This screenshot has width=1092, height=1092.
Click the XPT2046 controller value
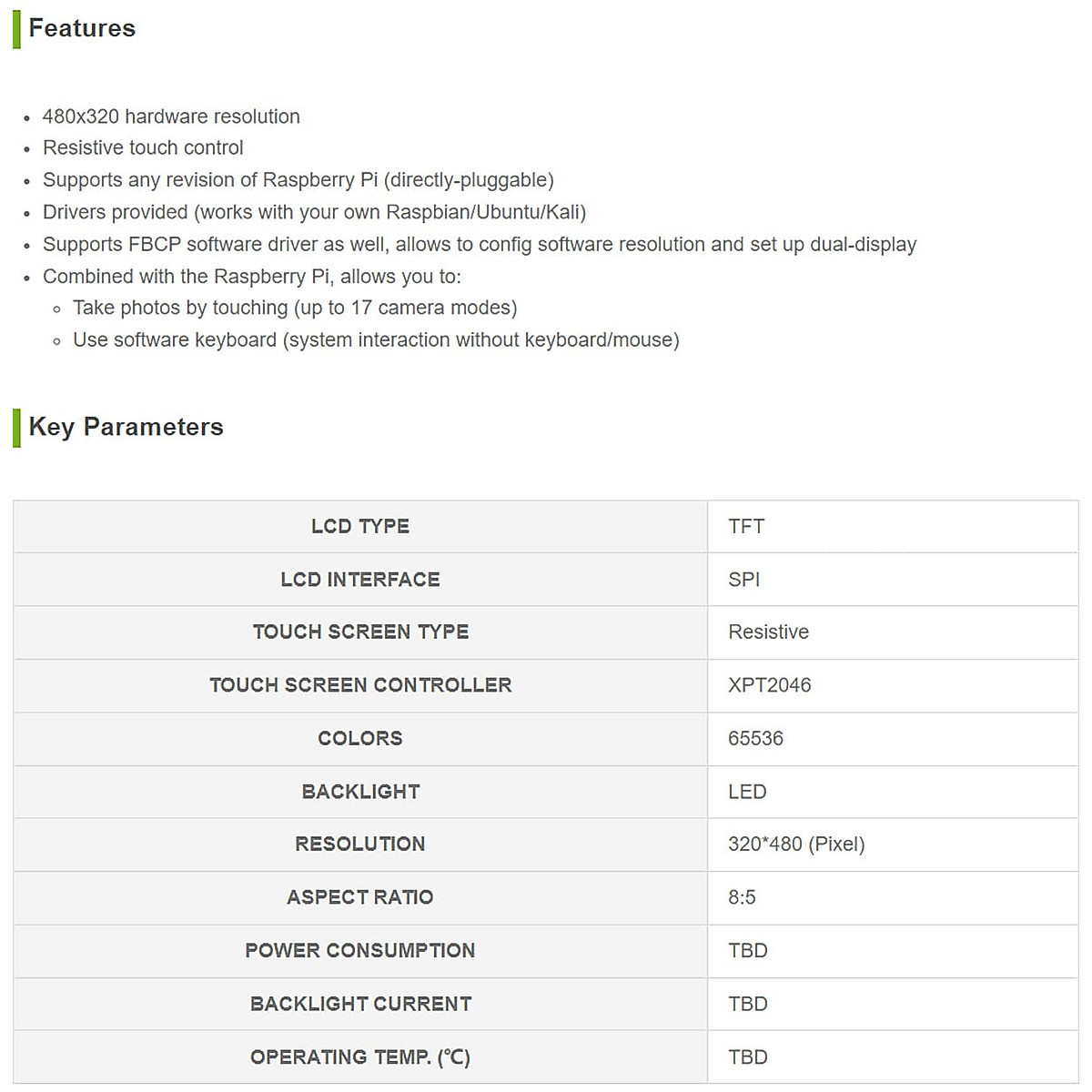coord(769,685)
